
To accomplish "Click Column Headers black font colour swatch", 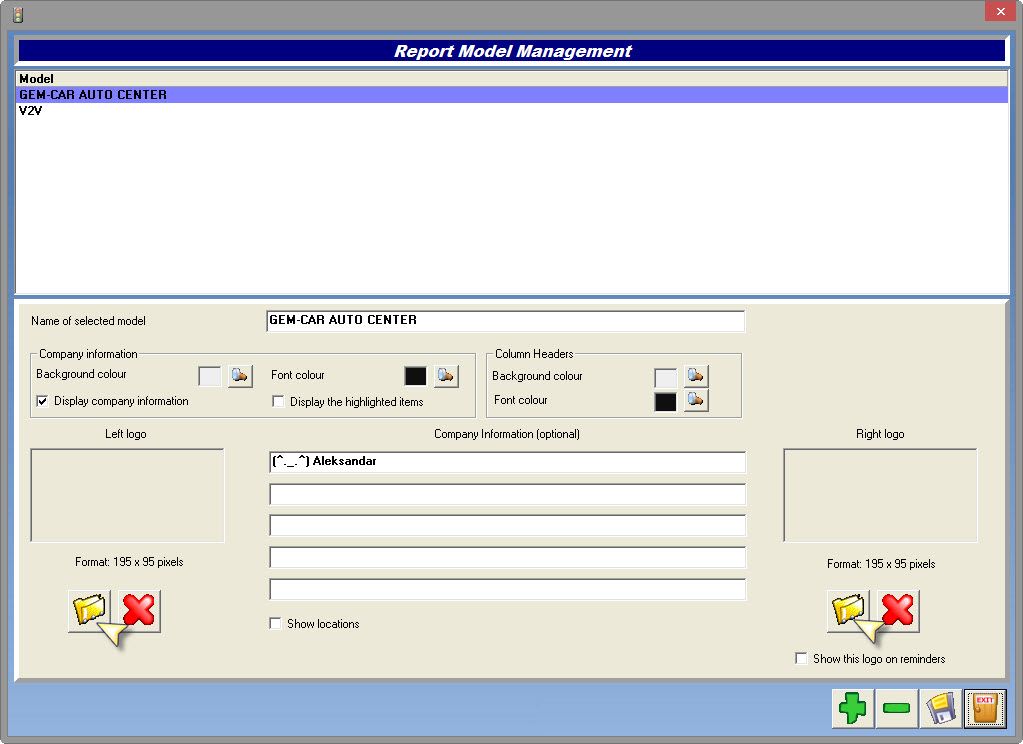I will [665, 402].
